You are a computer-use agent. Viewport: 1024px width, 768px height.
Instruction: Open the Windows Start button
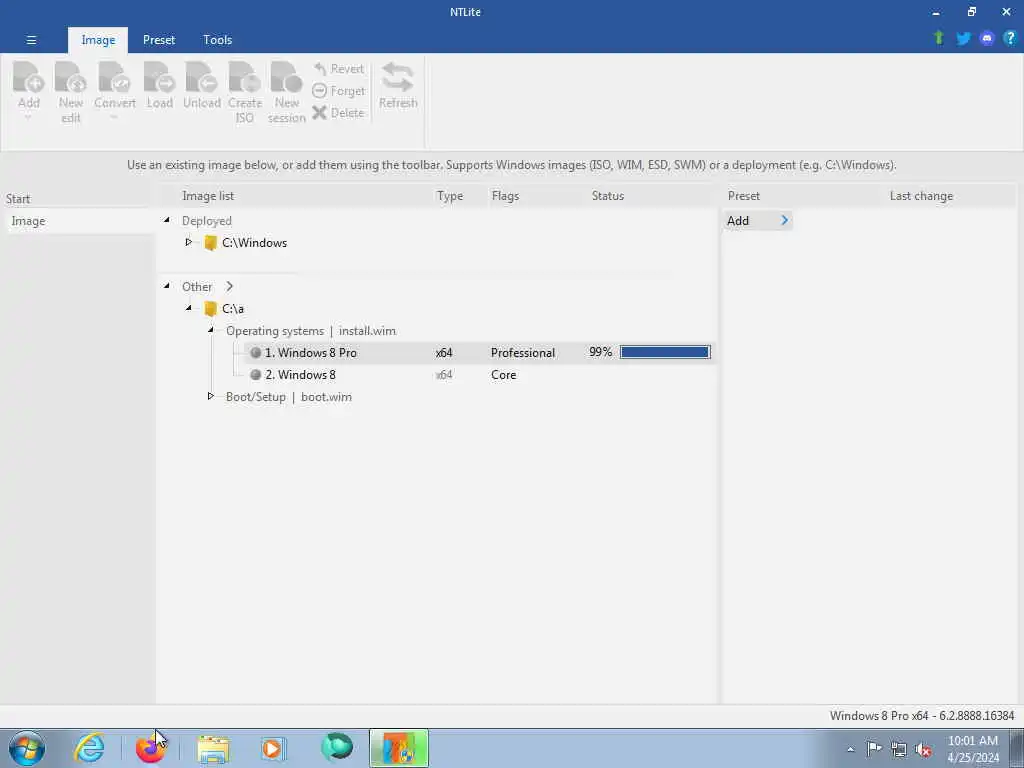tap(27, 748)
